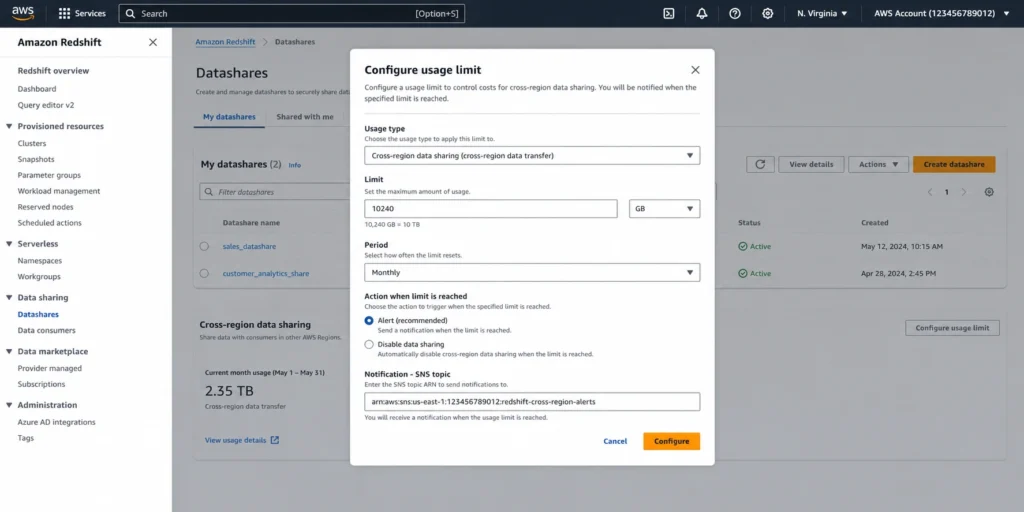
Task: Open the Period dropdown set to Monthly
Action: (x=532, y=272)
